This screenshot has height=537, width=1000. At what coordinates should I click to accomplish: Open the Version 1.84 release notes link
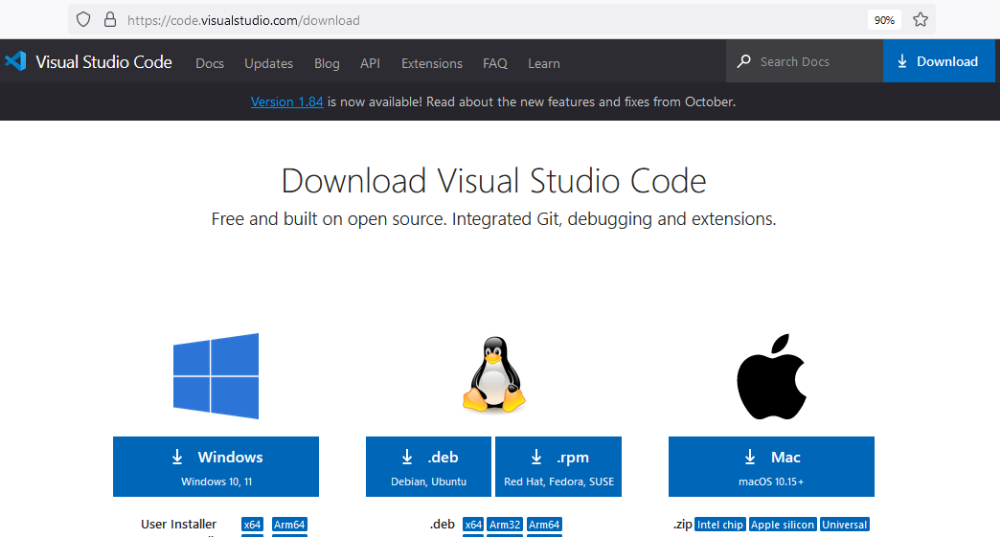pos(287,101)
